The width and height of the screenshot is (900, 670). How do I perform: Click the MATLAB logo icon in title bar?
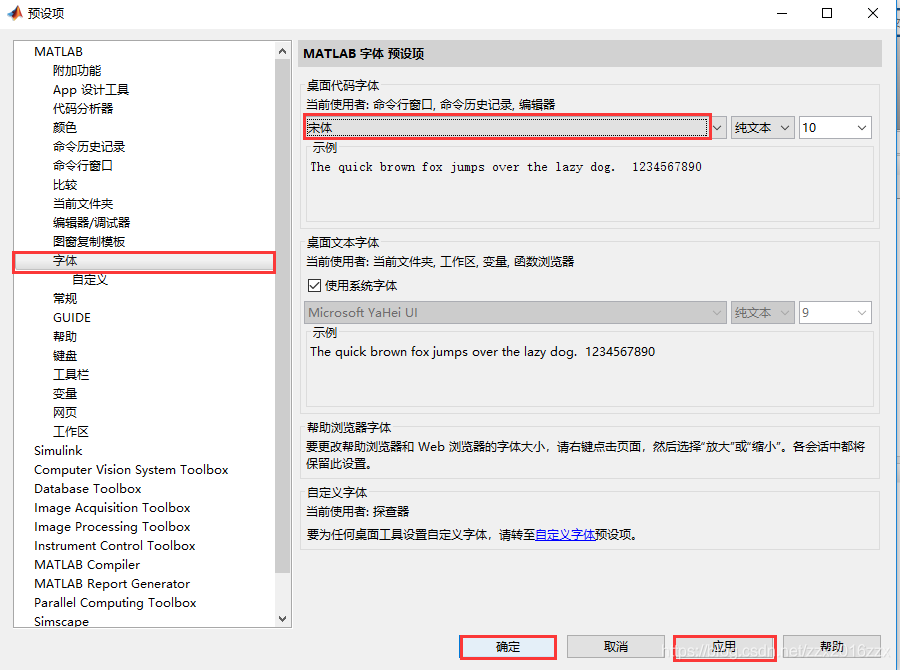point(15,14)
